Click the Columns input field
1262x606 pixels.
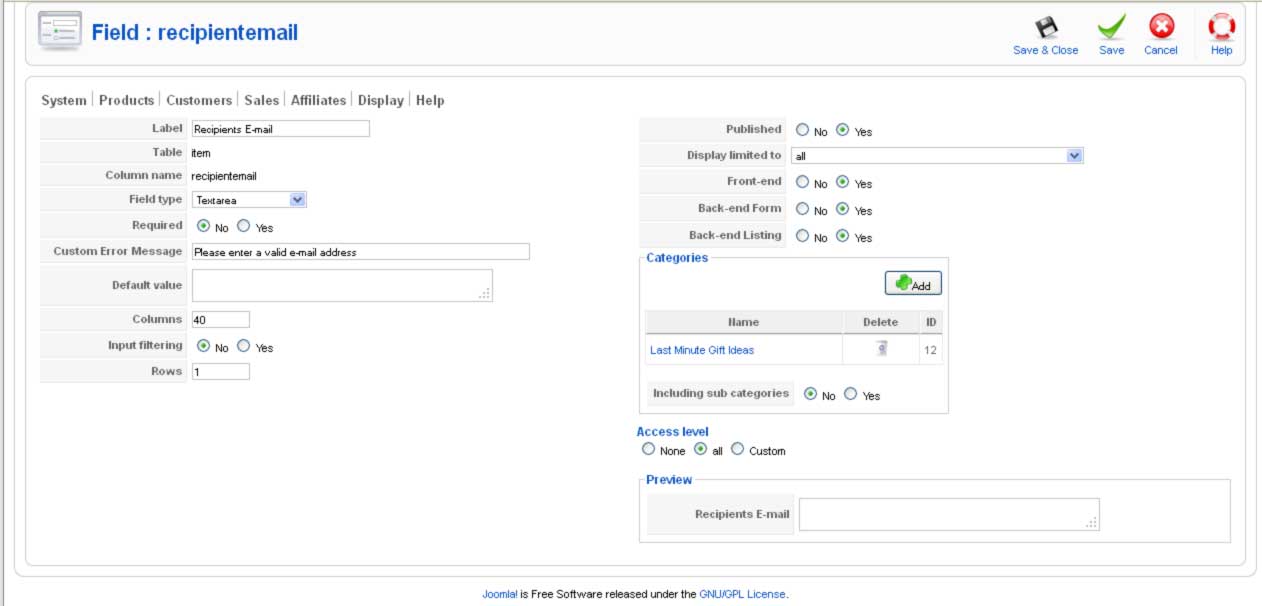(x=220, y=319)
